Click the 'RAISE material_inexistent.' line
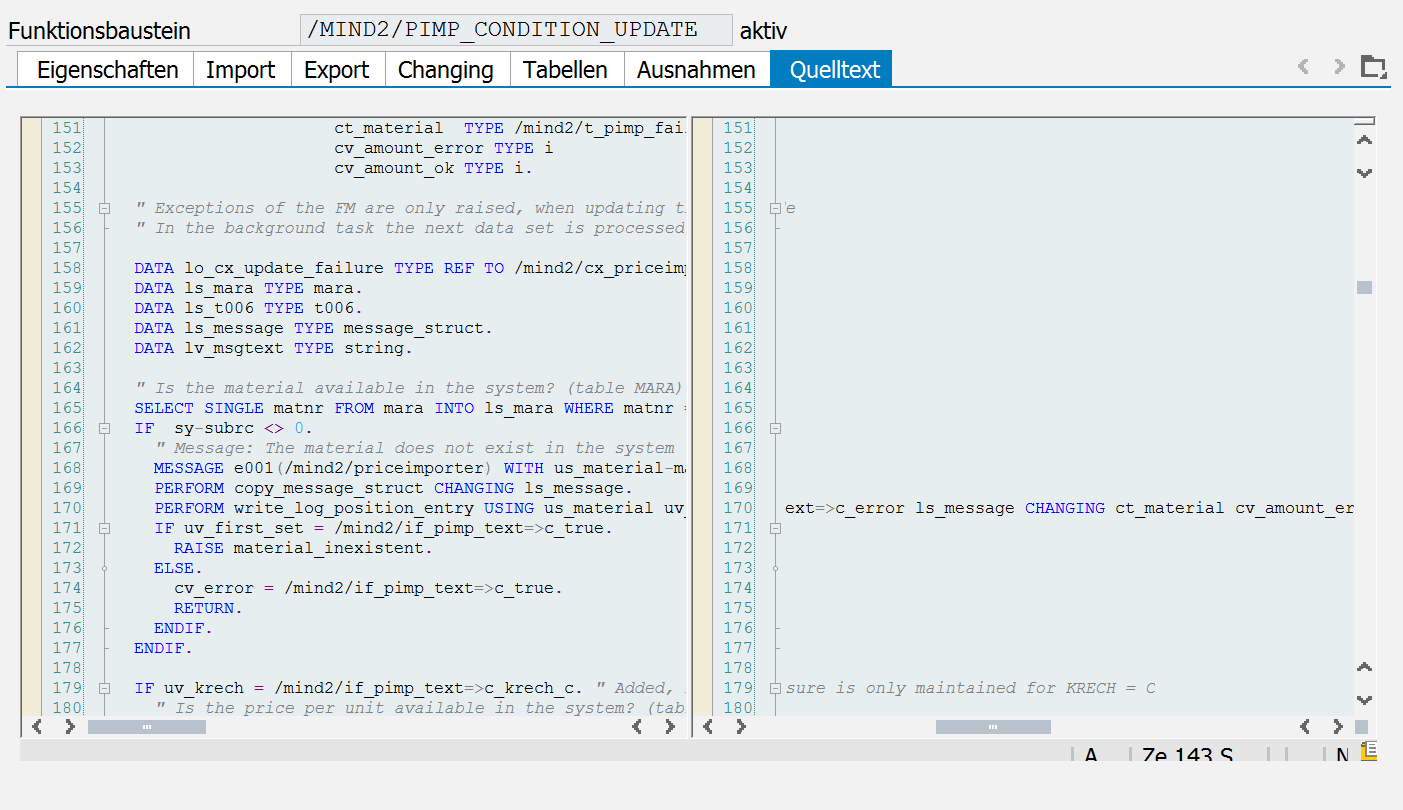1403x810 pixels. coord(303,548)
